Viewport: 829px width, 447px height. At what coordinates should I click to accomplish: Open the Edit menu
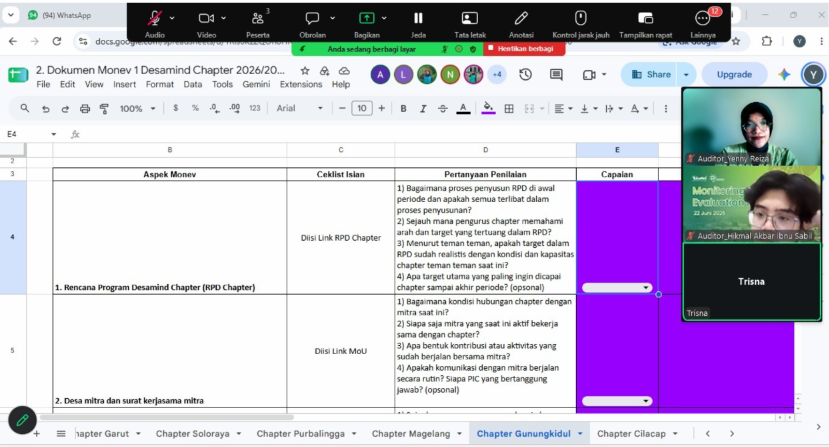click(x=67, y=84)
